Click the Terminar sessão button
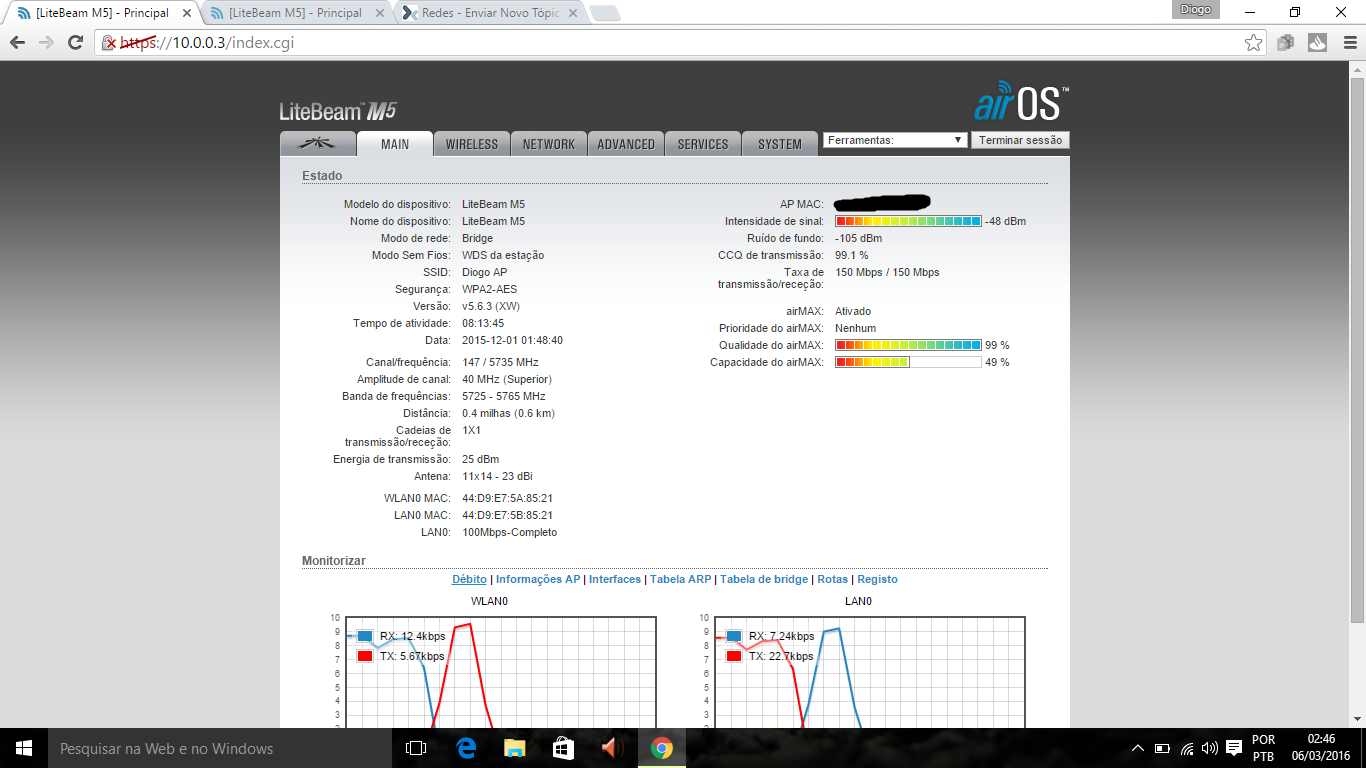Image resolution: width=1366 pixels, height=768 pixels. pyautogui.click(x=1020, y=140)
